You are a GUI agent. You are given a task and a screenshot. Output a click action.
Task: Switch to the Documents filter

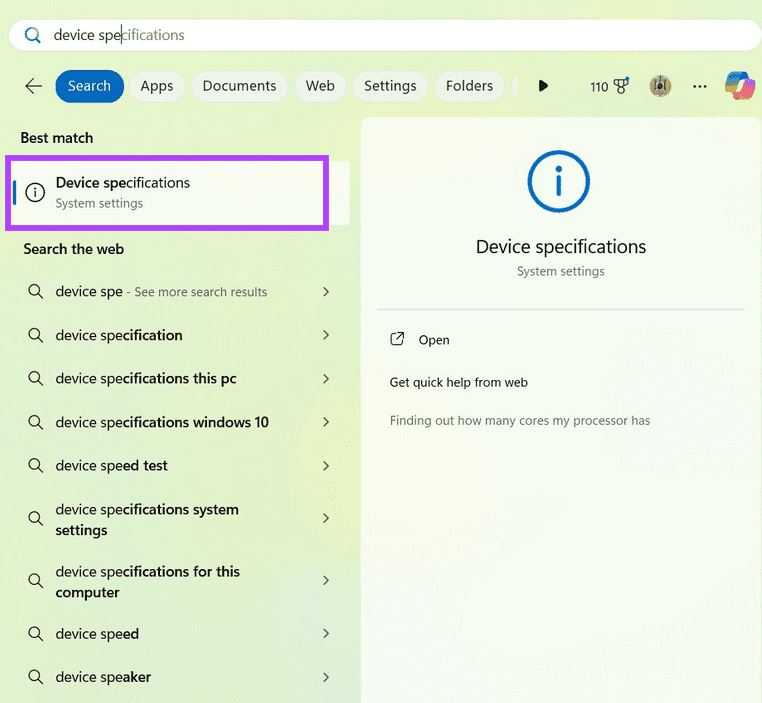coord(239,86)
